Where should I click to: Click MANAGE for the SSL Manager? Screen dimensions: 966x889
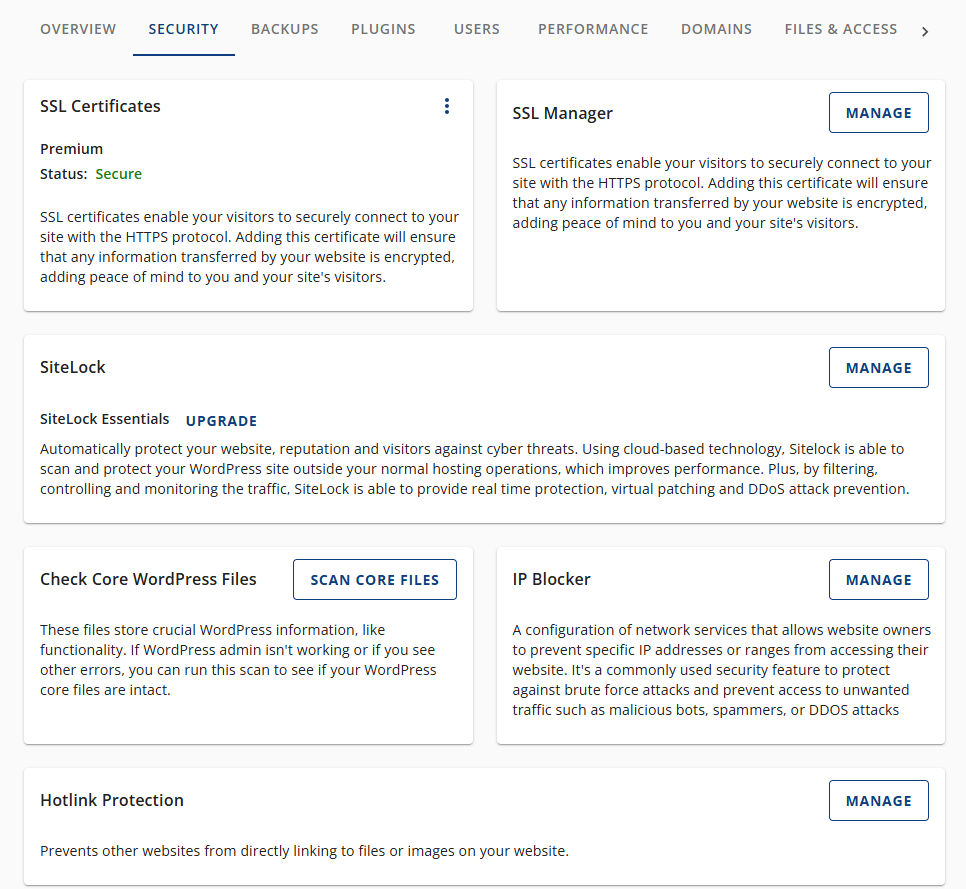coord(878,112)
